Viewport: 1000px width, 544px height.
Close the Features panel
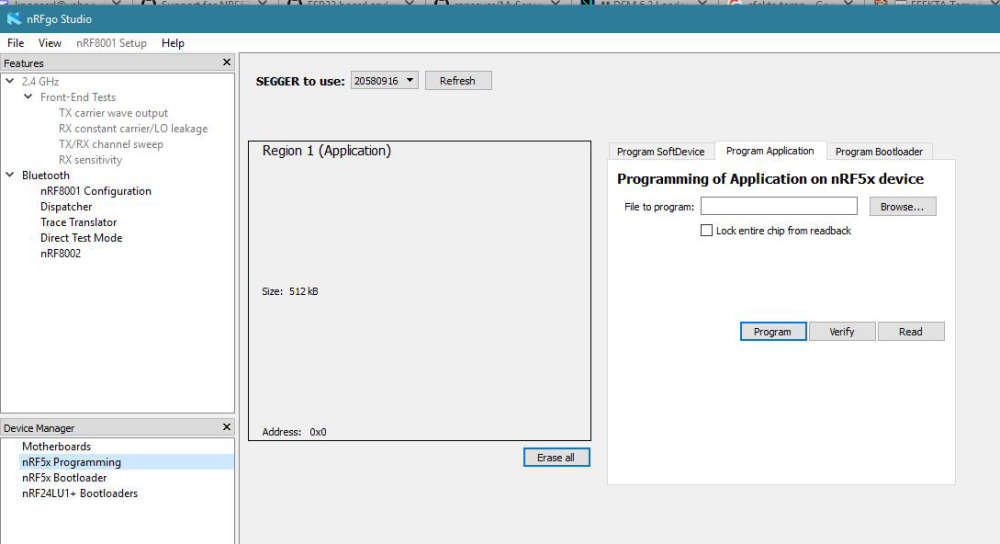point(226,63)
